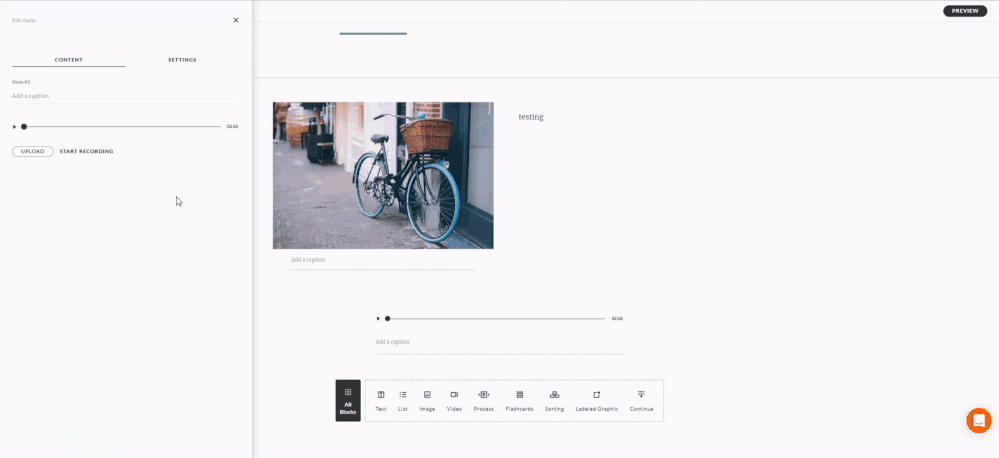Add a Flashcards block
The image size is (999, 458).
click(519, 401)
